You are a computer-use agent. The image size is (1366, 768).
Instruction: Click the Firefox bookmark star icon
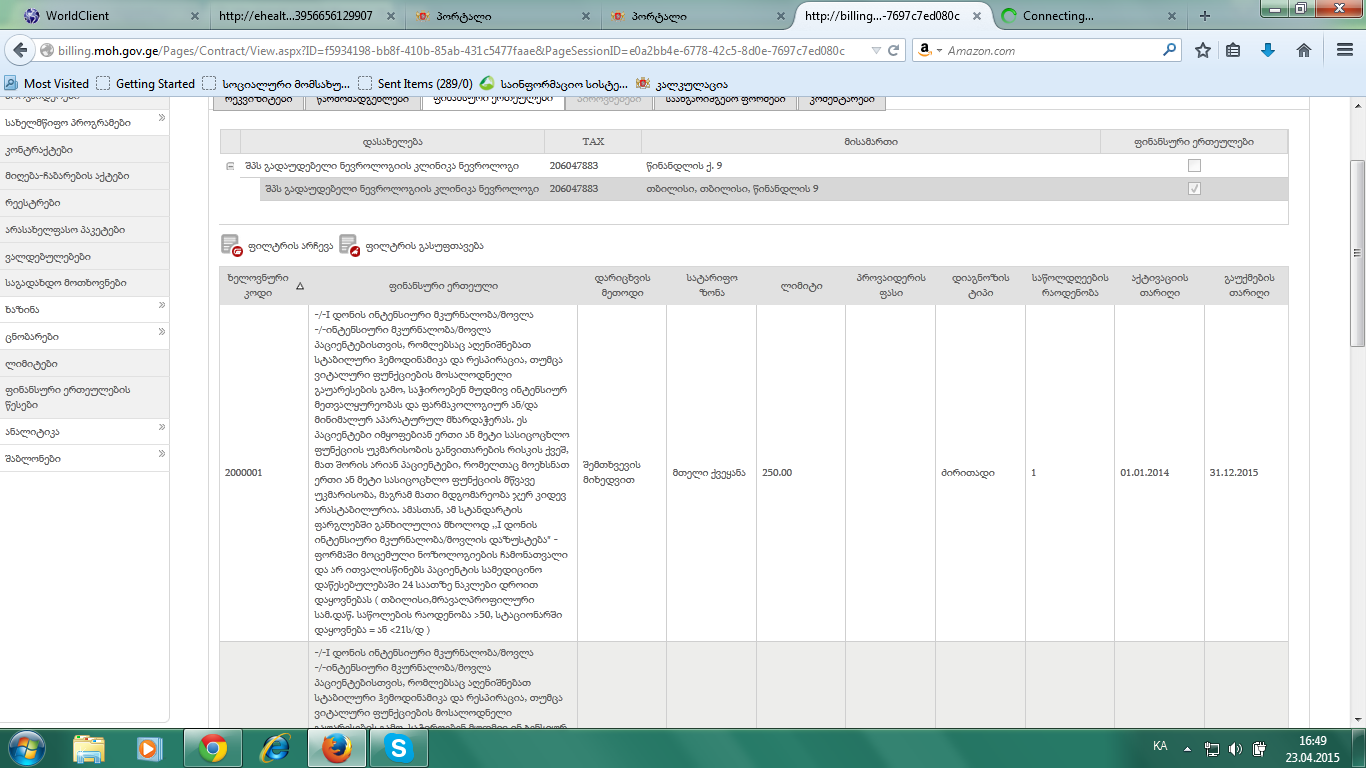[x=1203, y=50]
